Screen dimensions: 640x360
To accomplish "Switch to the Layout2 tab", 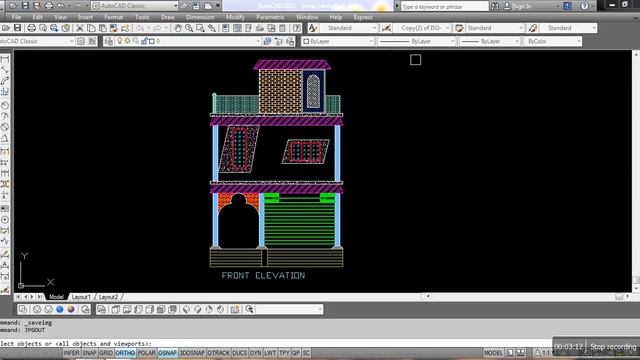I will (x=108, y=297).
